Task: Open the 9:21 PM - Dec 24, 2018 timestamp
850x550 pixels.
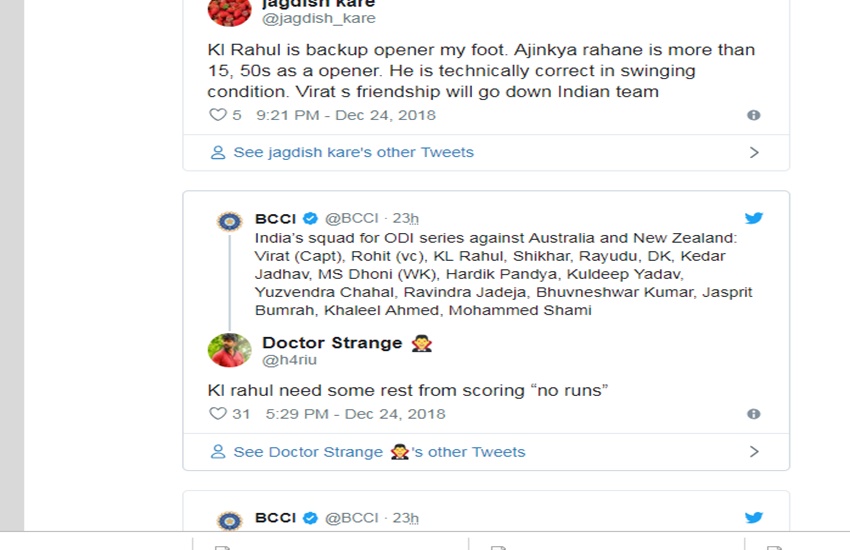Action: 346,115
